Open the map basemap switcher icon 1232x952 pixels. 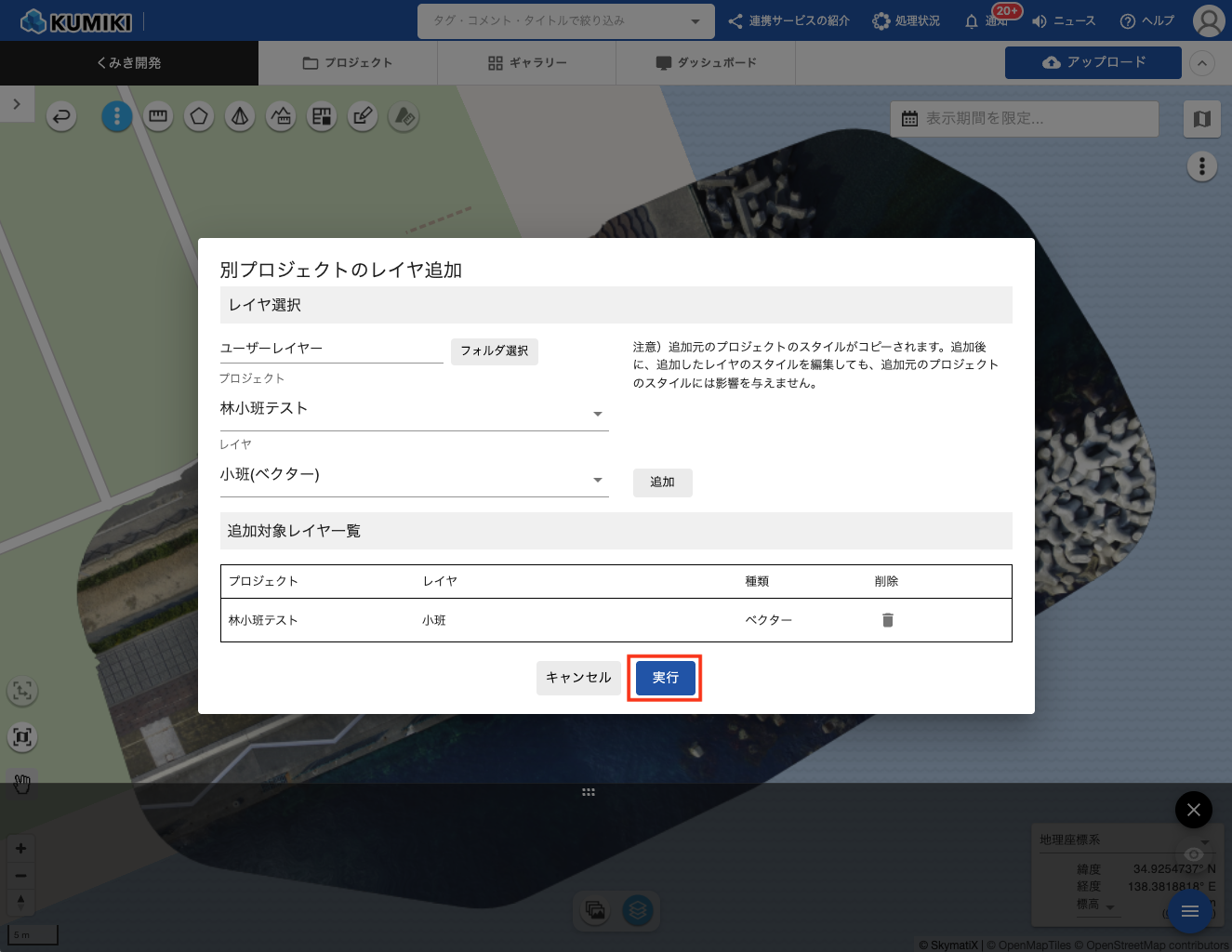point(1201,119)
